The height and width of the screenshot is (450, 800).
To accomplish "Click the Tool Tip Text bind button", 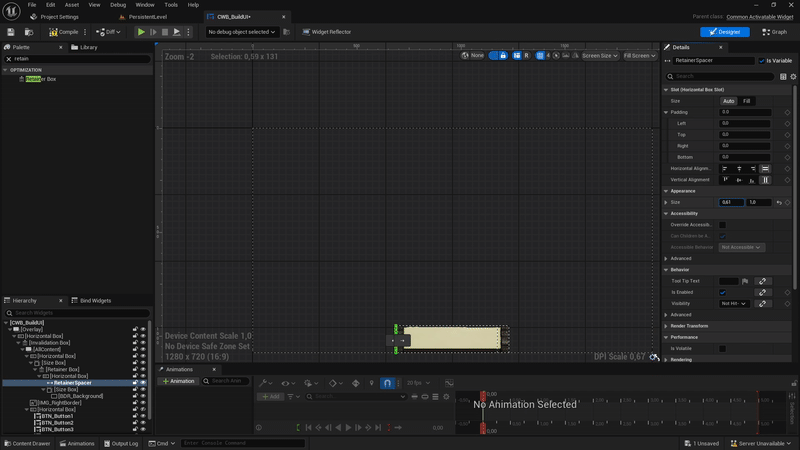I will 762,281.
